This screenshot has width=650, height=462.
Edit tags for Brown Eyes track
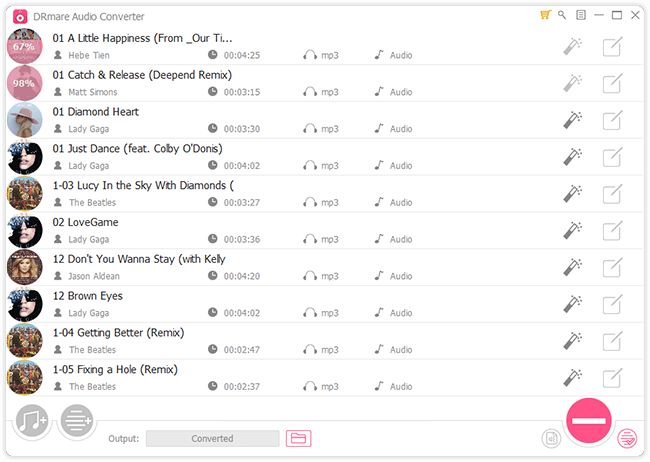tap(612, 304)
